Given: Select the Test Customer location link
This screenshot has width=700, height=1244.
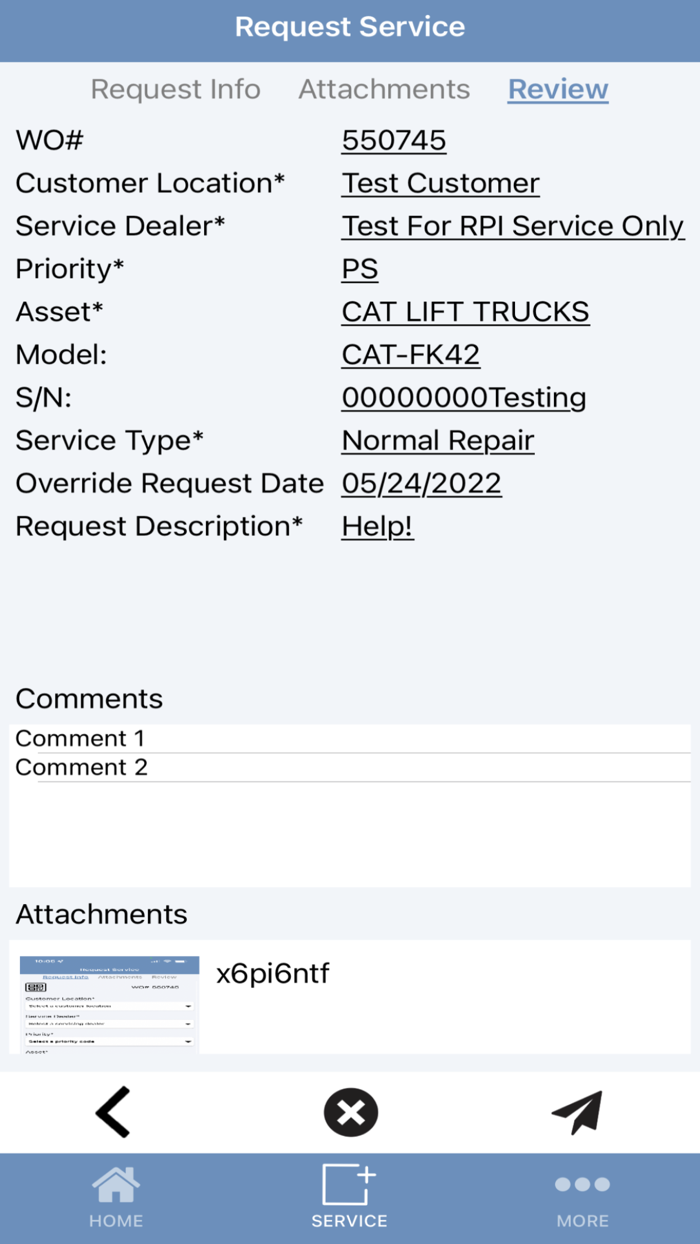Looking at the screenshot, I should pyautogui.click(x=440, y=183).
